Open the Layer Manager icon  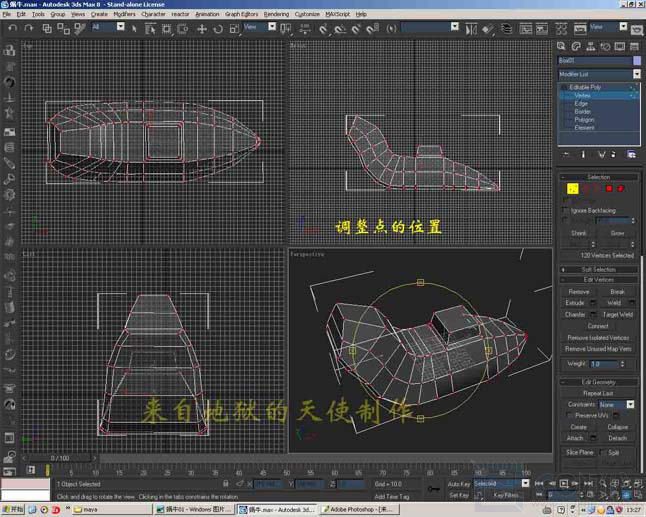tap(506, 29)
